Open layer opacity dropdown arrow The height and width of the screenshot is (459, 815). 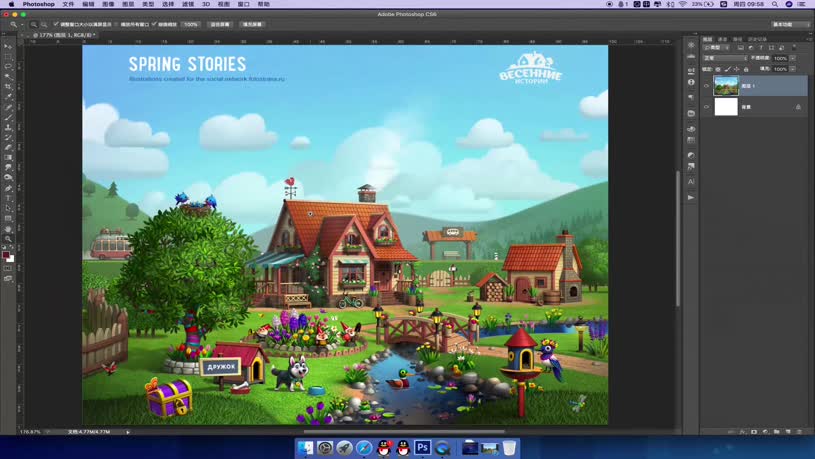(x=793, y=58)
